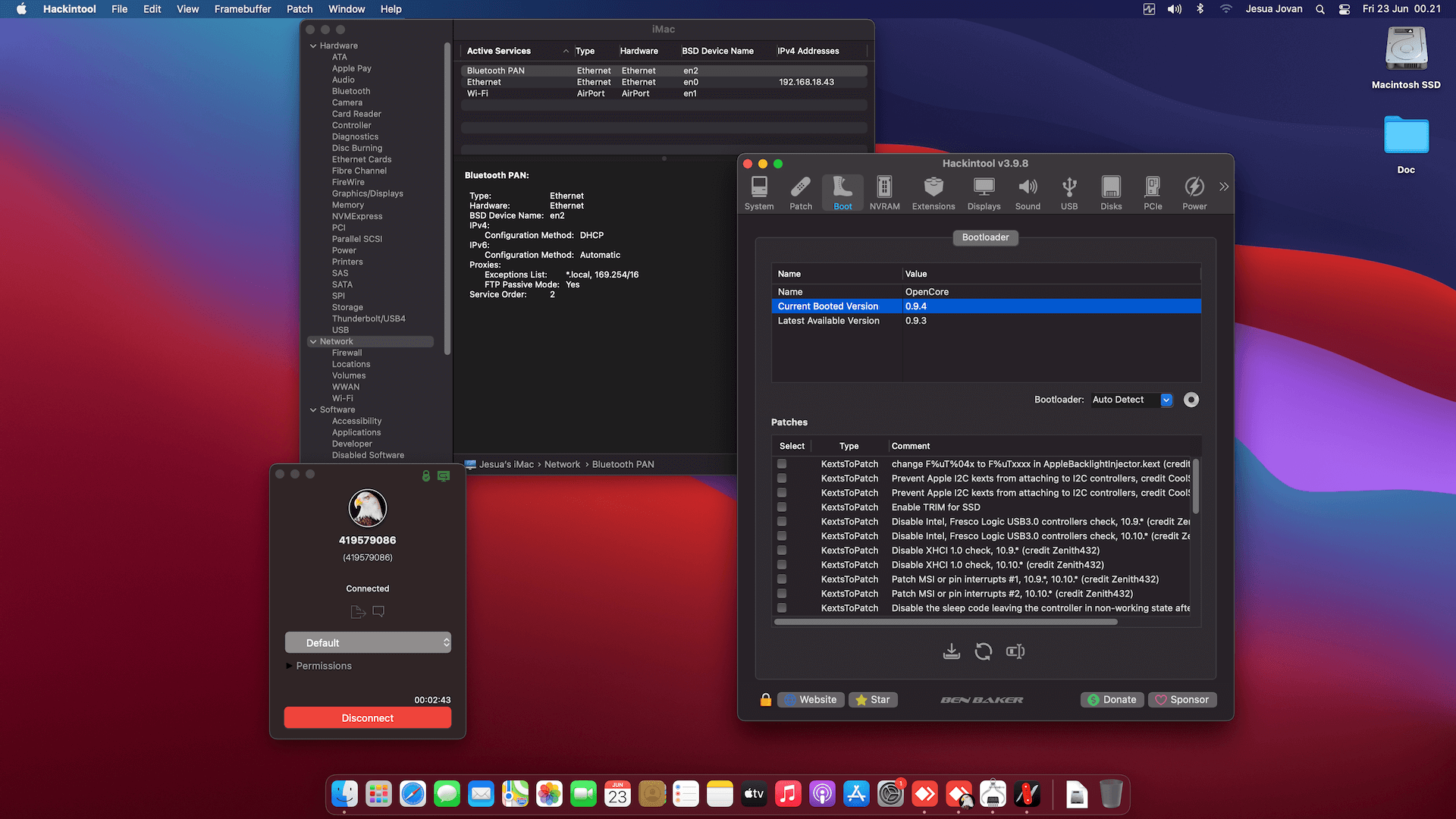Click the lock icon in Hackintool footer
The height and width of the screenshot is (819, 1456).
coord(766,699)
